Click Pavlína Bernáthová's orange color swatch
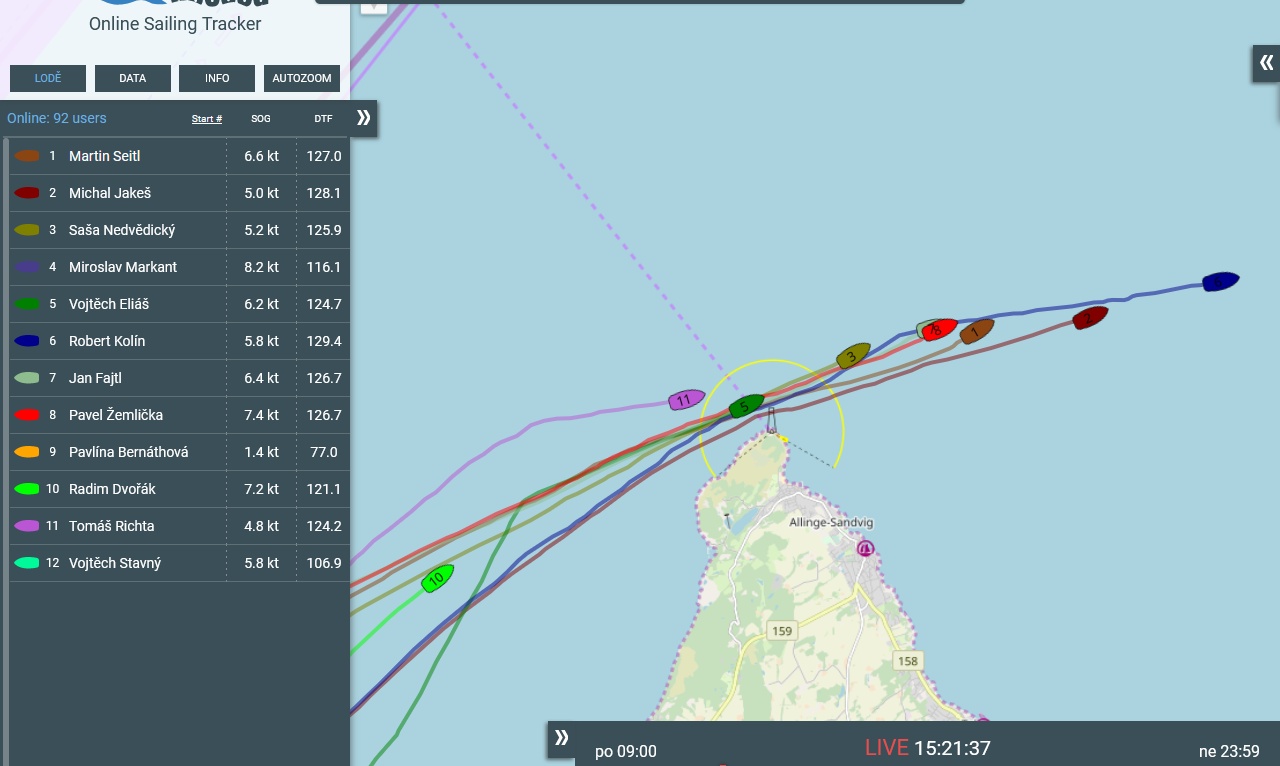Image resolution: width=1280 pixels, height=766 pixels. click(x=27, y=452)
